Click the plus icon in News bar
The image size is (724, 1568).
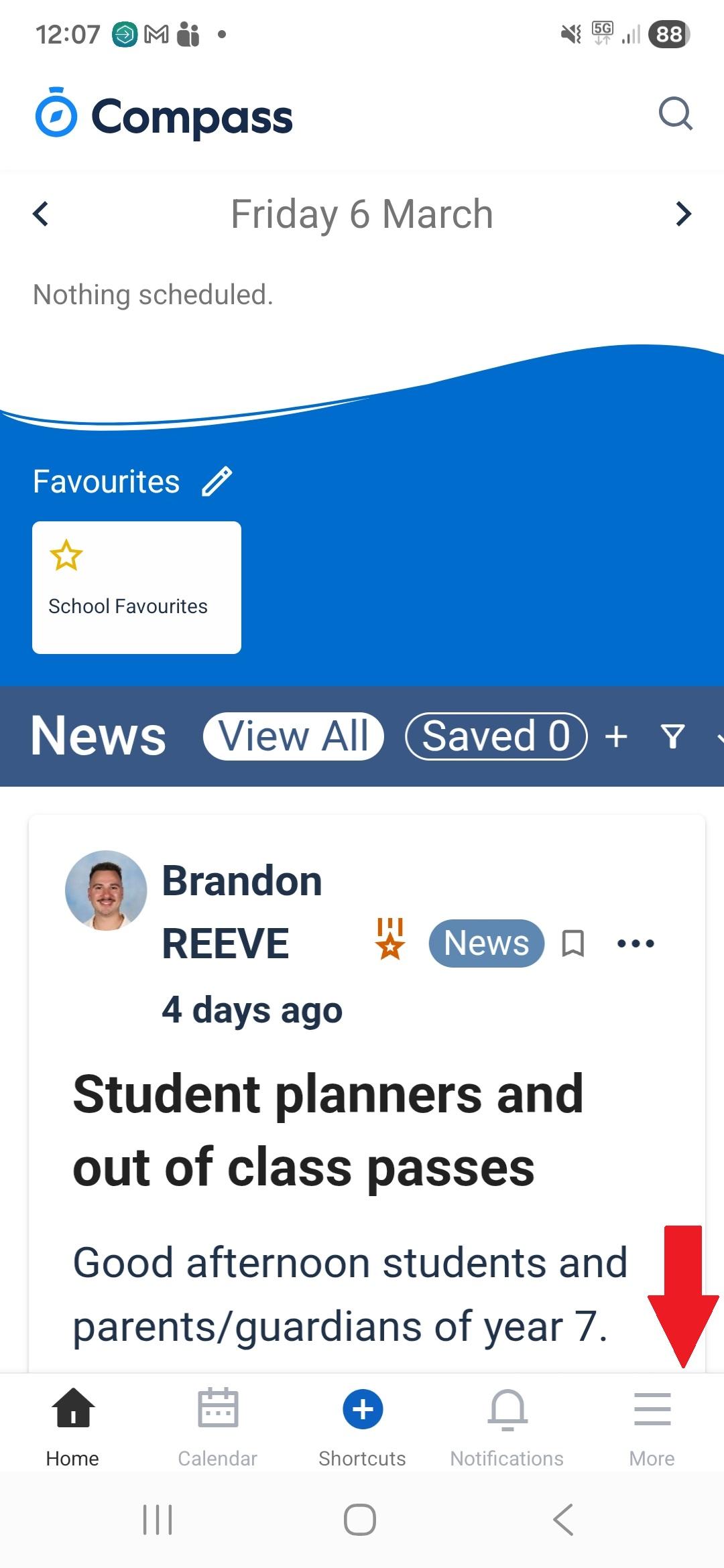[616, 736]
